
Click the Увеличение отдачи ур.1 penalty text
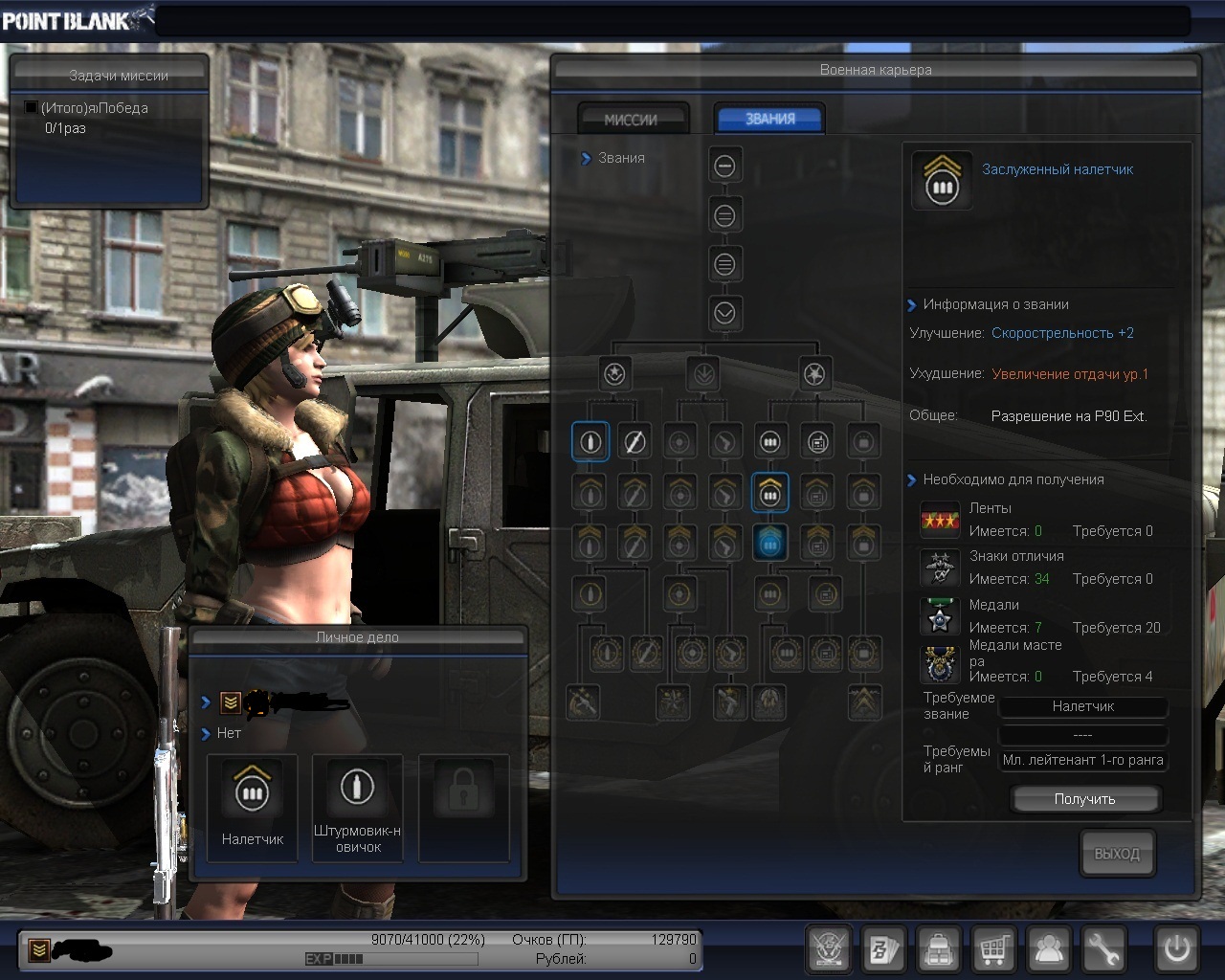(x=1070, y=374)
